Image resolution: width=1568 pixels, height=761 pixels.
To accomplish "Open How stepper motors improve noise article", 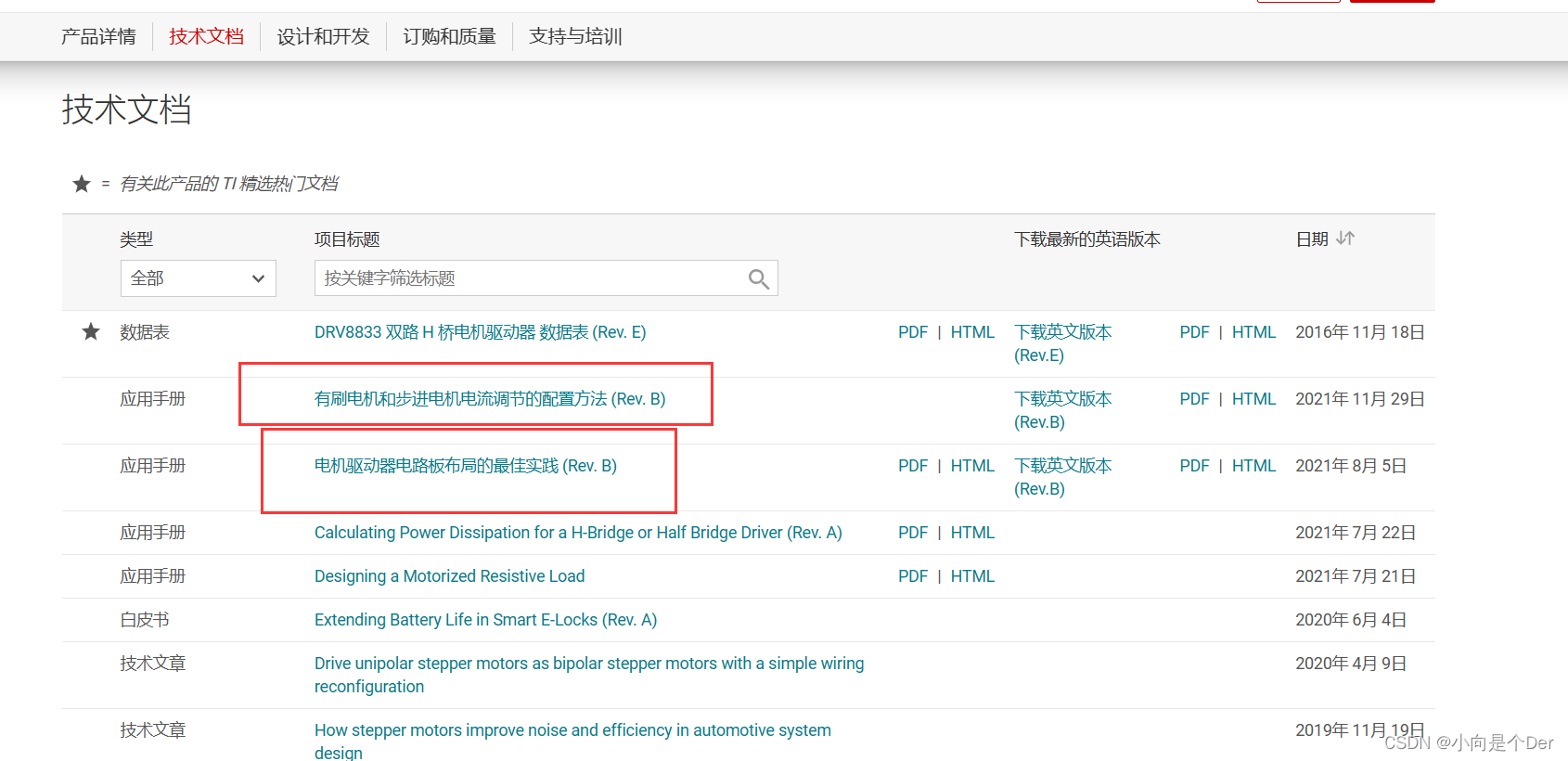I will coord(572,742).
